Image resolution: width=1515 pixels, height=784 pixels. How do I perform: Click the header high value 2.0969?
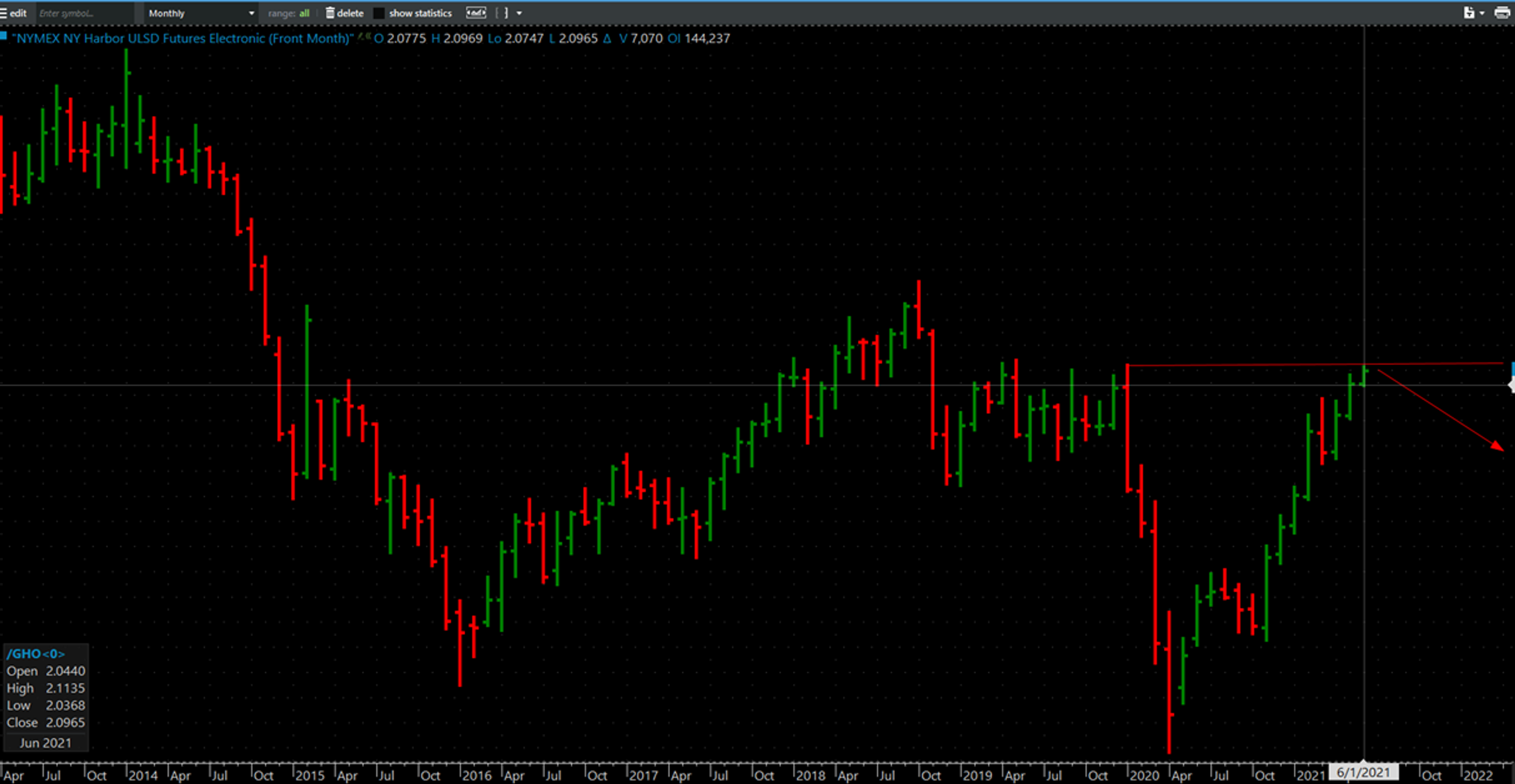(x=463, y=38)
